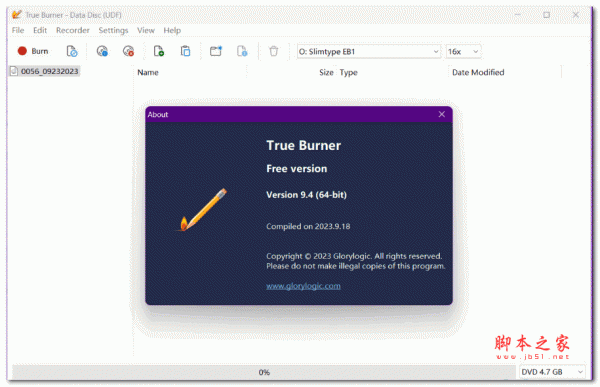Open the Recorder menu
600x387 pixels.
click(x=73, y=30)
